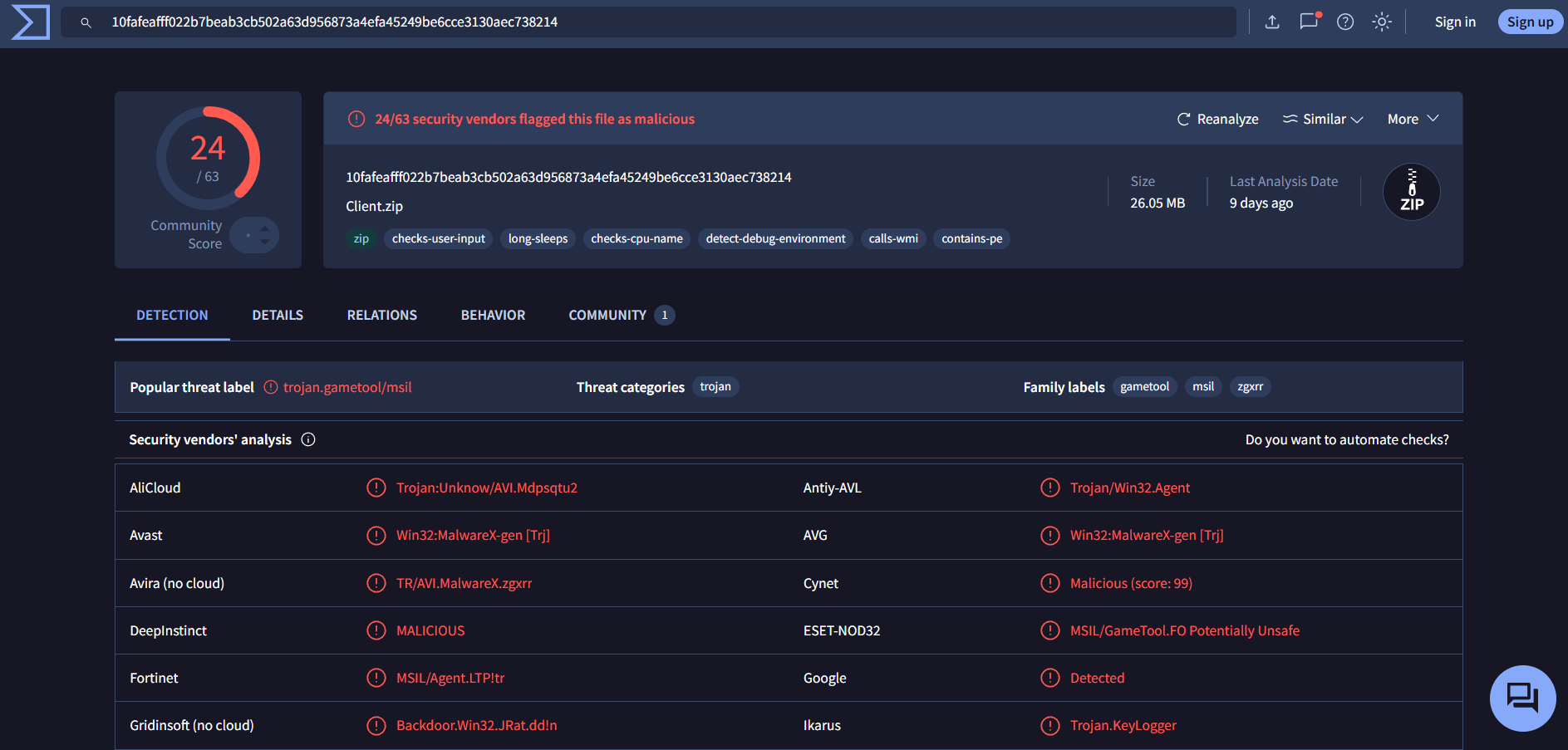Click the TR/AVI.MalwareX.zgxrr detection result
The image size is (1568, 750).
point(465,583)
